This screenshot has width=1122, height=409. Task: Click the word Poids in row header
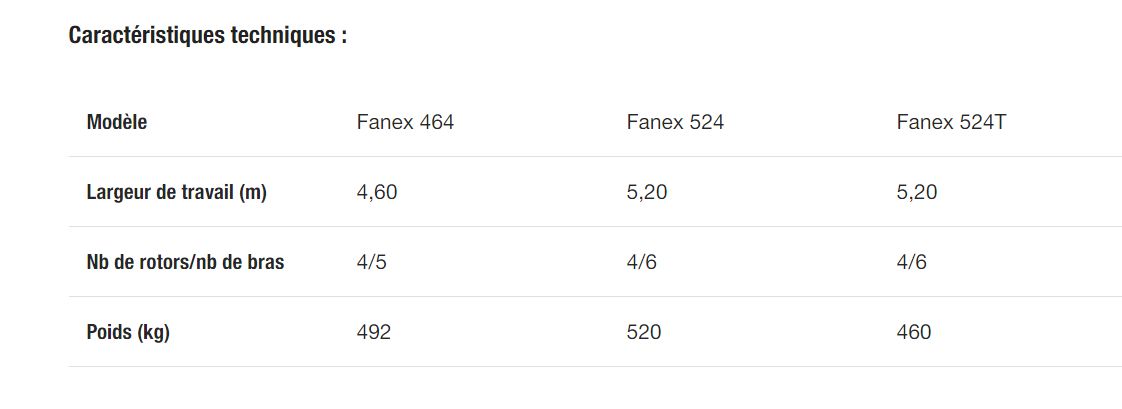(x=109, y=332)
